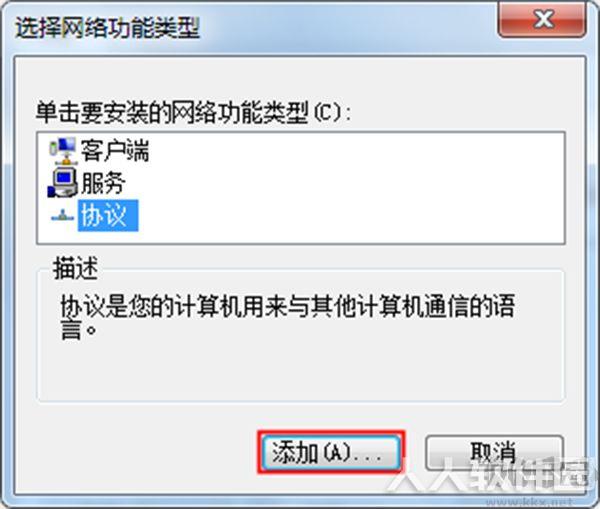Click empty title bar area beside title
Viewport: 600px width, 509px height.
[344, 28]
